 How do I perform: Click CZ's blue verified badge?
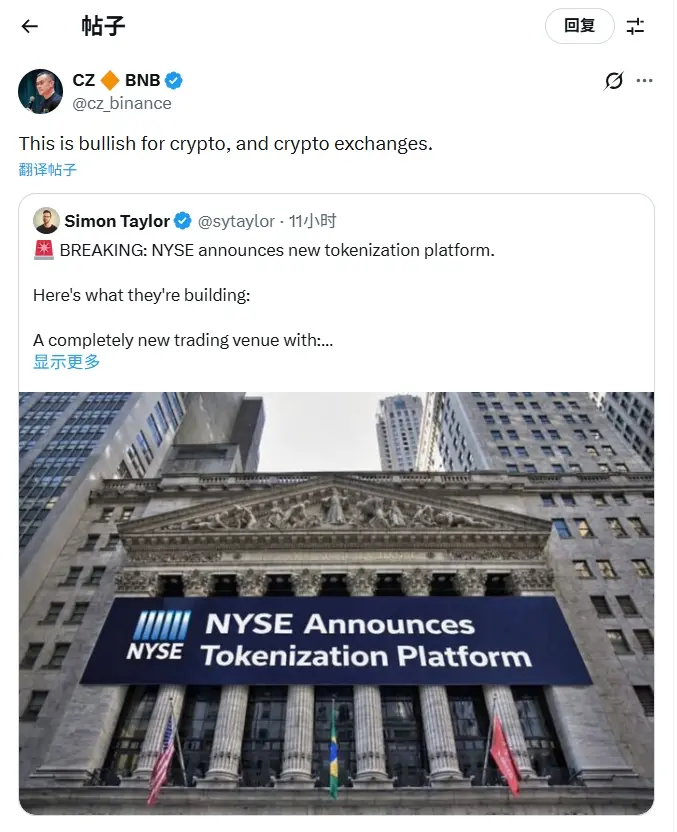point(174,81)
